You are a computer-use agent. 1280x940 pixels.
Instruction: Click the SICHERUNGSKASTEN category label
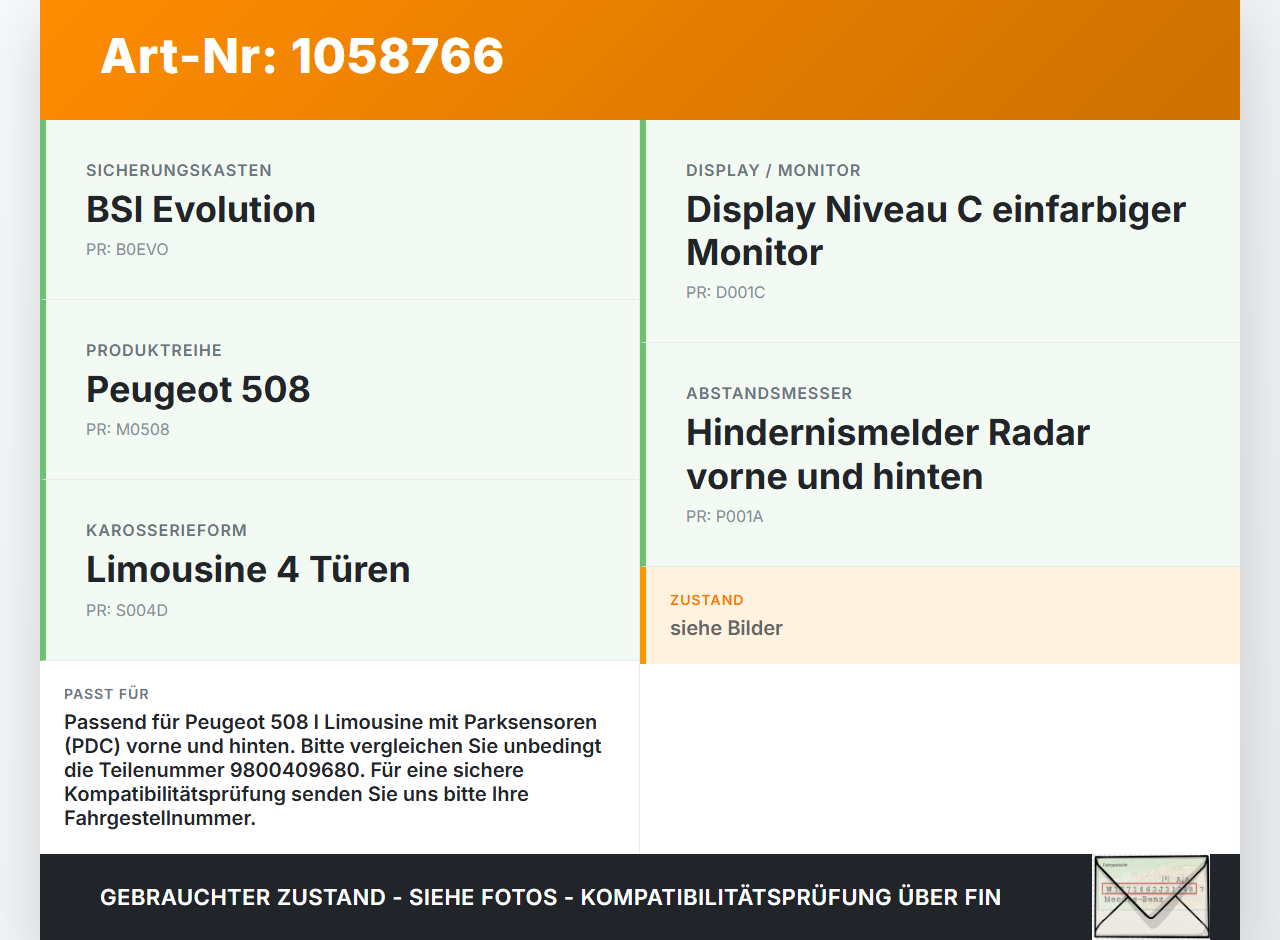click(179, 170)
